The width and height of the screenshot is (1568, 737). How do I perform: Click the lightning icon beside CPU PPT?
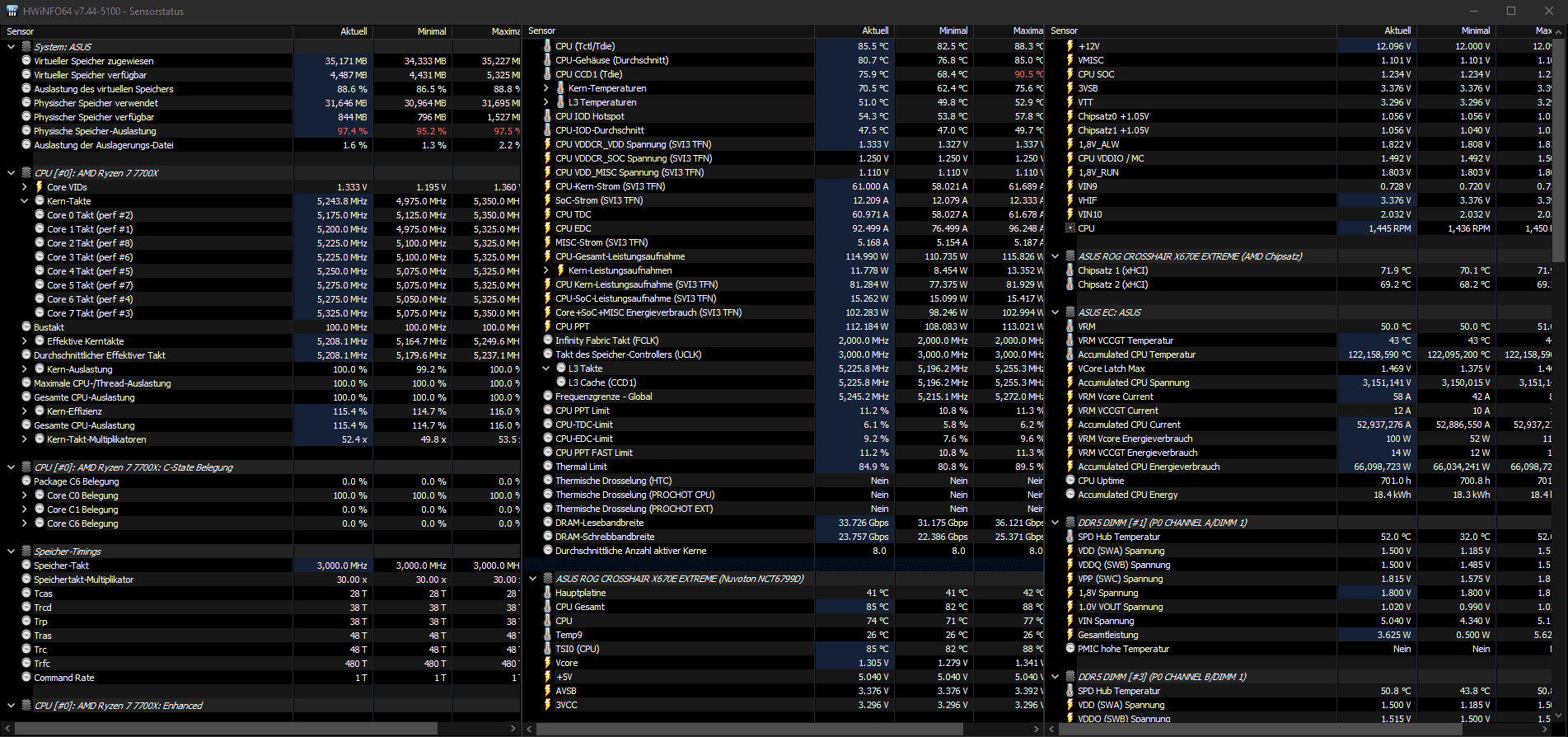click(548, 326)
